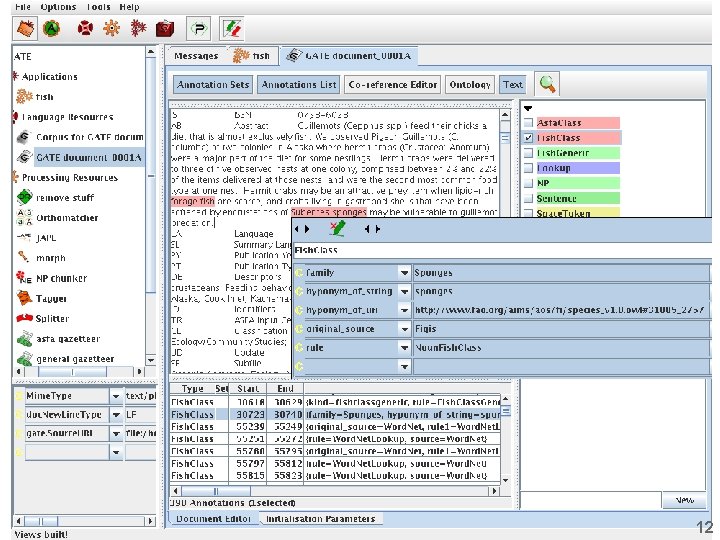
Task: Click the red lifebuoy toolbar icon
Action: [x=87, y=28]
